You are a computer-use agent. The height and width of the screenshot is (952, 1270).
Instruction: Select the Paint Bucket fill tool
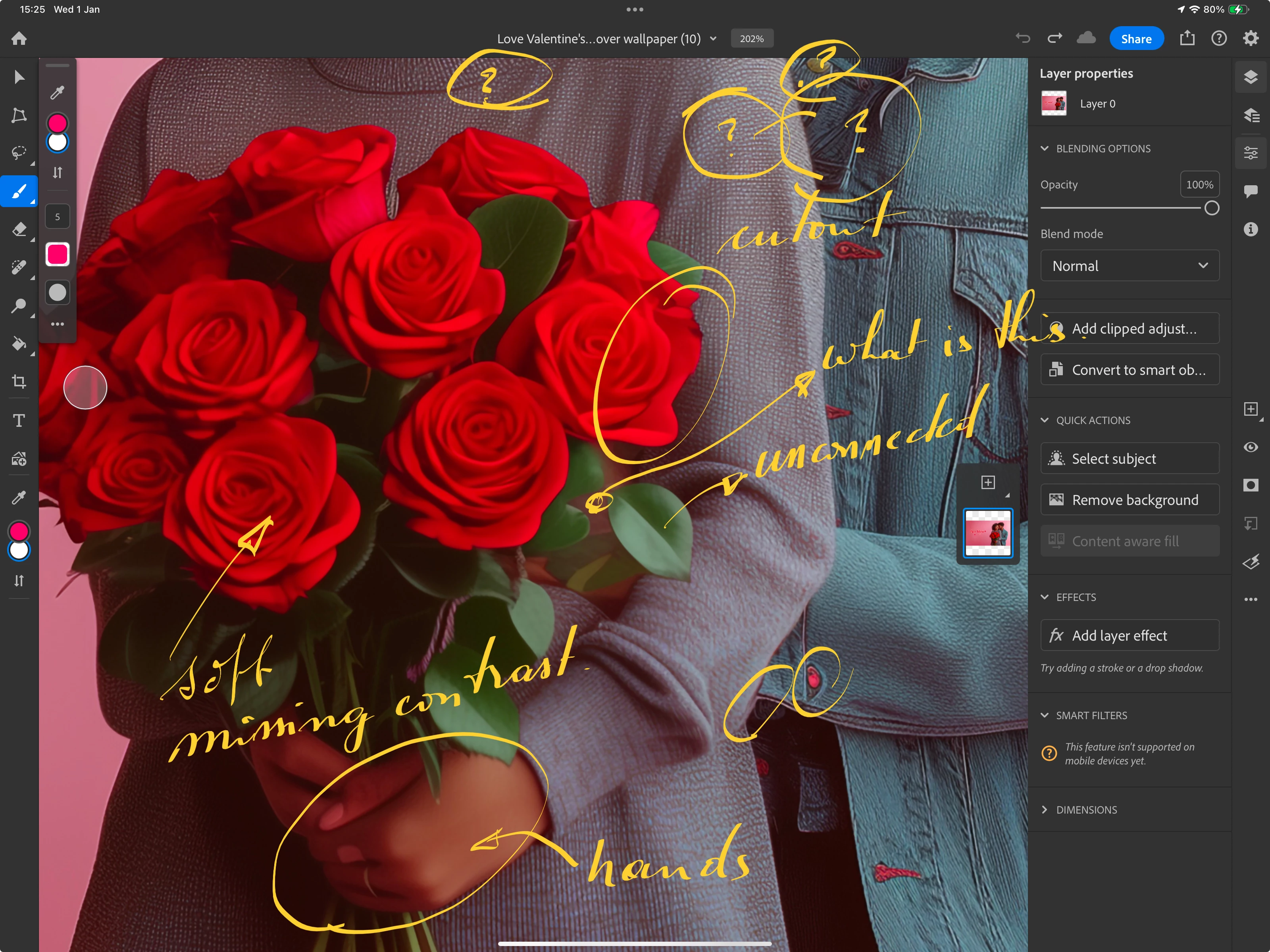click(19, 344)
